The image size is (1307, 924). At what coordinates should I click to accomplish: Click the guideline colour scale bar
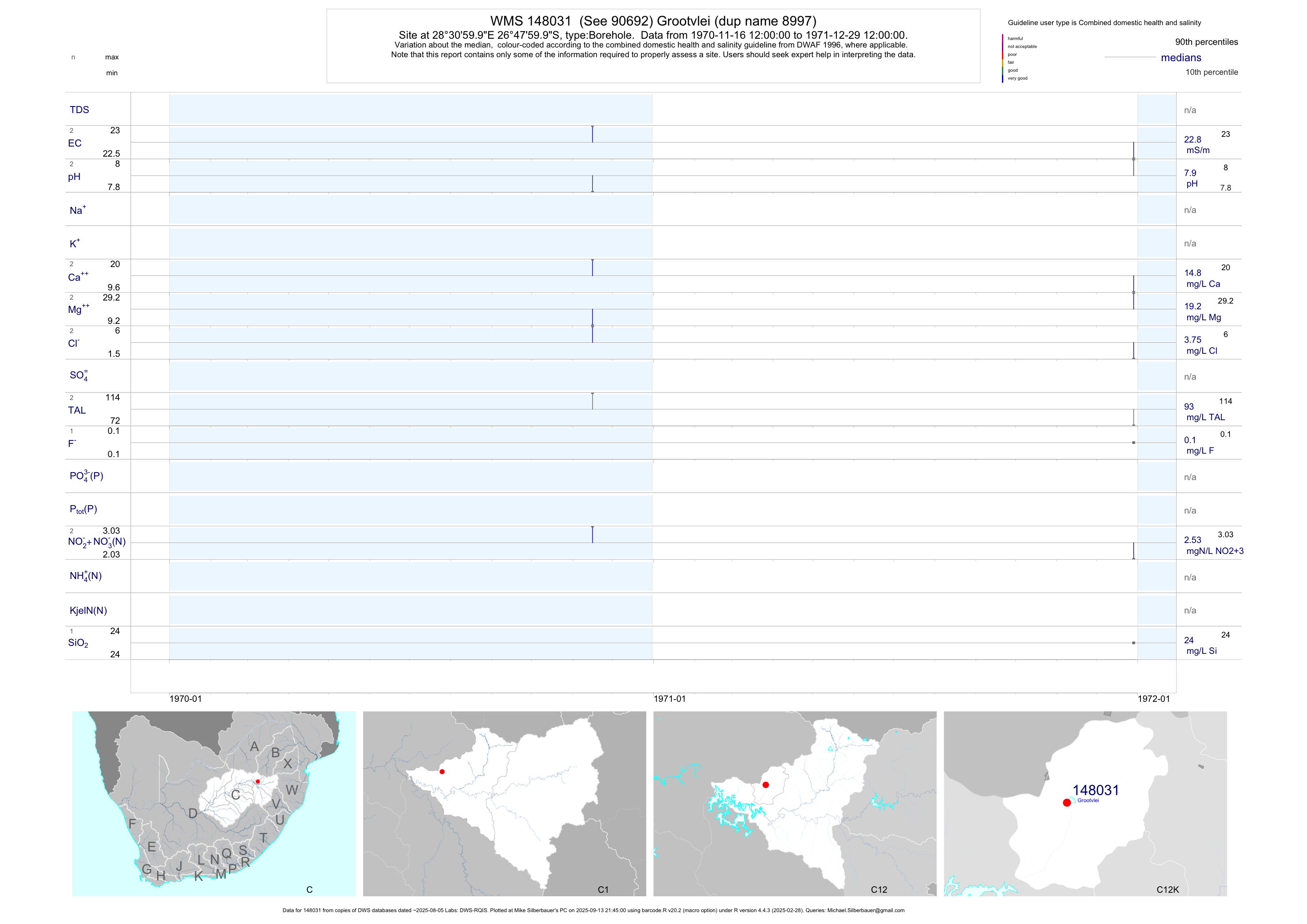point(1002,58)
